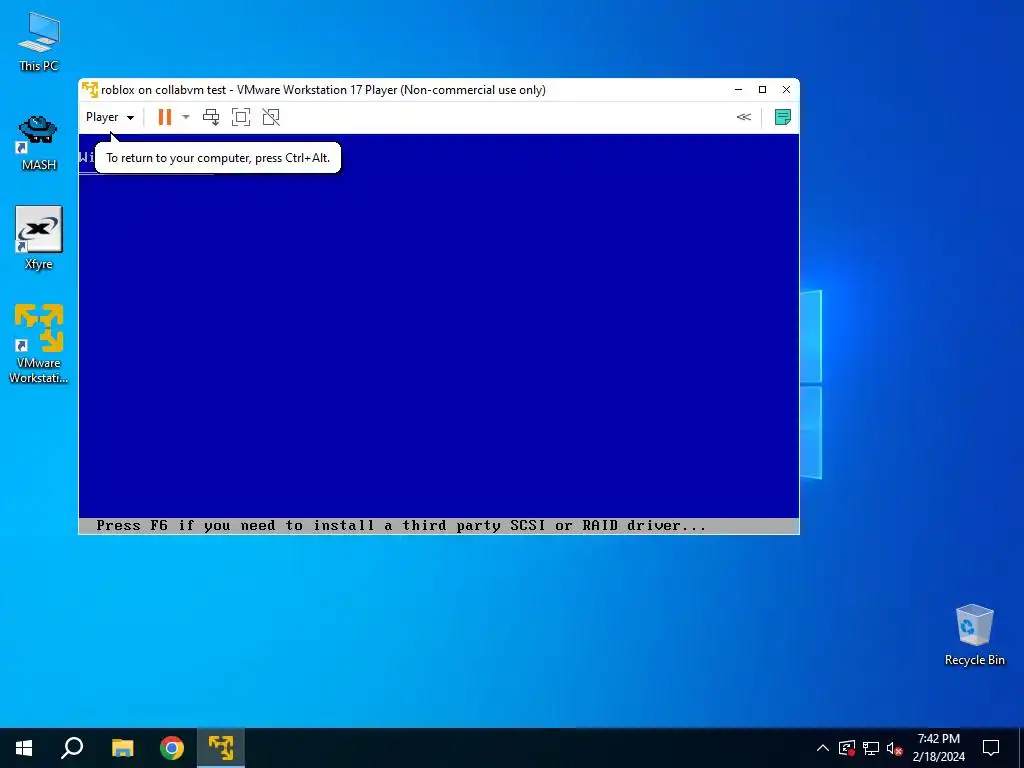The image size is (1024, 768).
Task: Select the This PC desktop icon
Action: pos(39,42)
